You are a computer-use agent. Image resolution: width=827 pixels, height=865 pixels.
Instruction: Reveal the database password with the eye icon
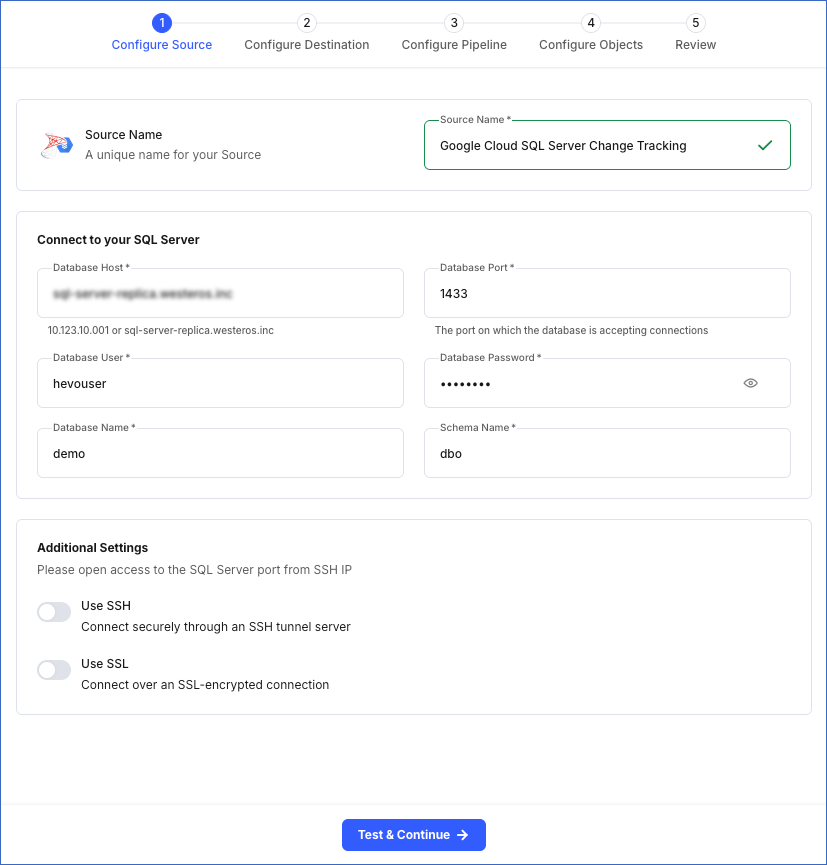[x=750, y=383]
